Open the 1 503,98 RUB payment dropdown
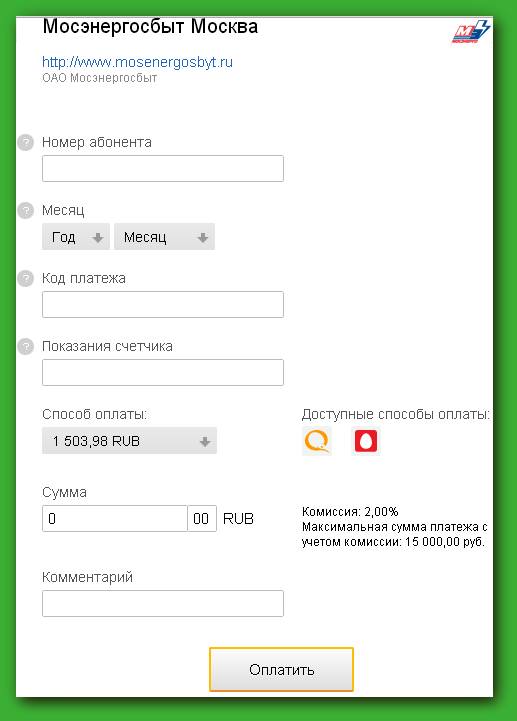 [129, 441]
